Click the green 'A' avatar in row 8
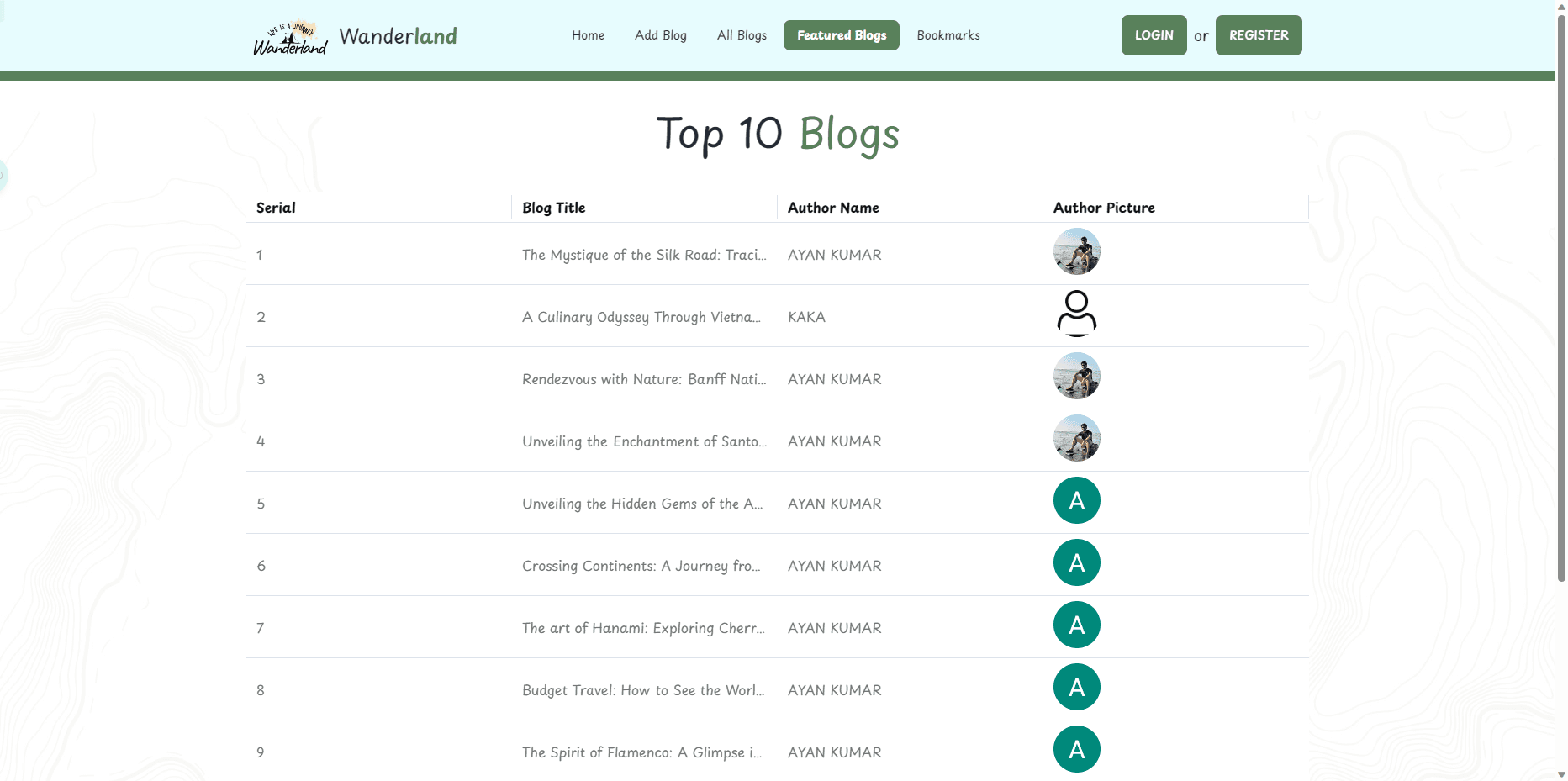 click(1076, 687)
